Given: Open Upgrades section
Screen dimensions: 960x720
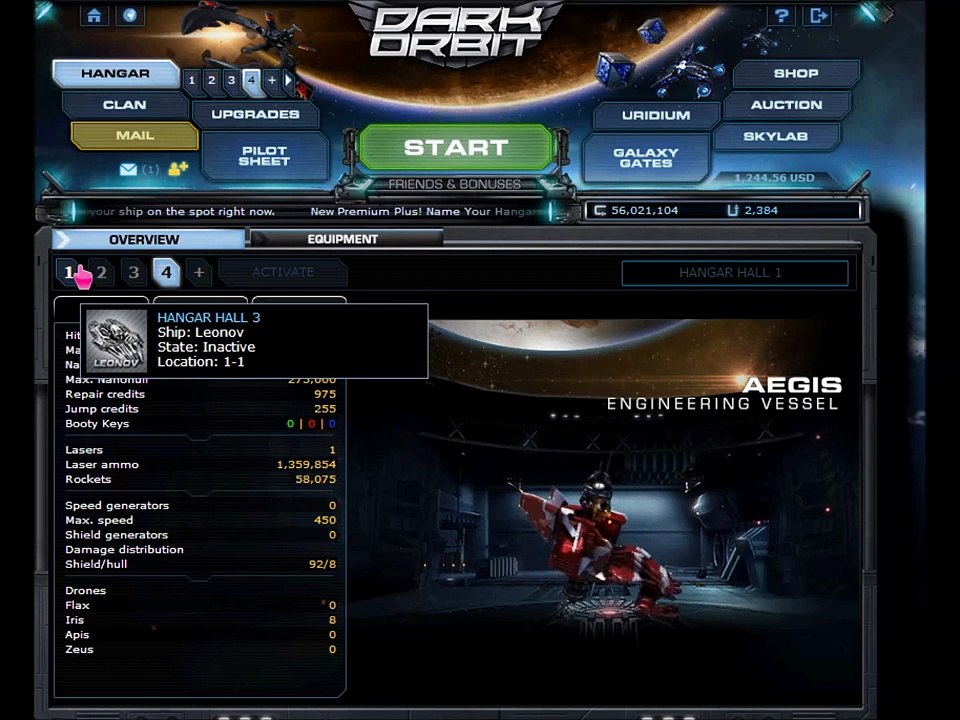Looking at the screenshot, I should 255,114.
